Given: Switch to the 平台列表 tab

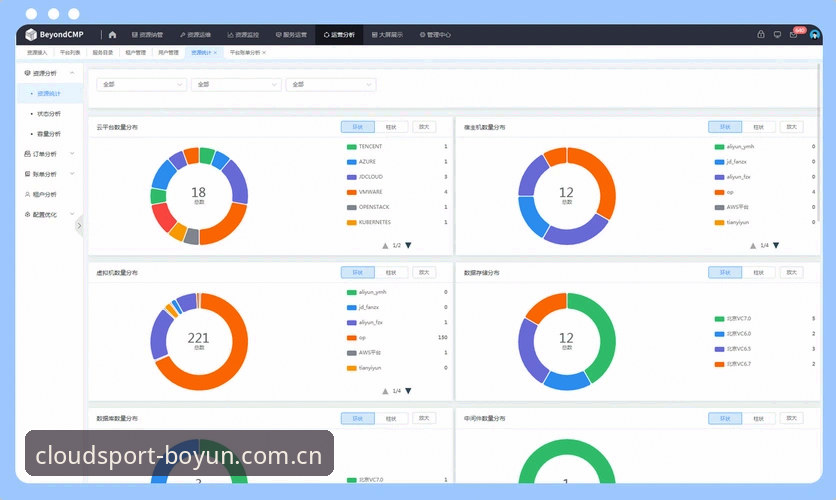Looking at the screenshot, I should pos(70,53).
